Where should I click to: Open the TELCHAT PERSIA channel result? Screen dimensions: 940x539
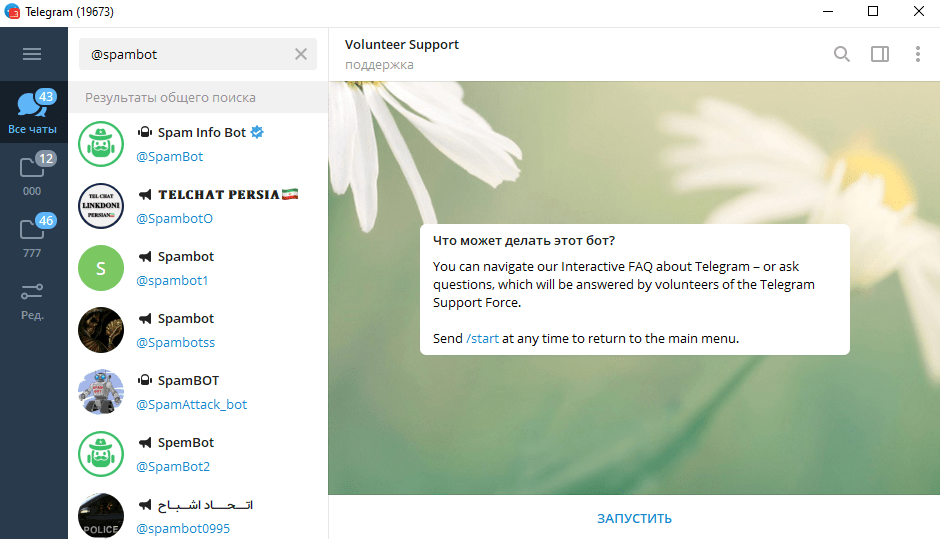[x=198, y=206]
